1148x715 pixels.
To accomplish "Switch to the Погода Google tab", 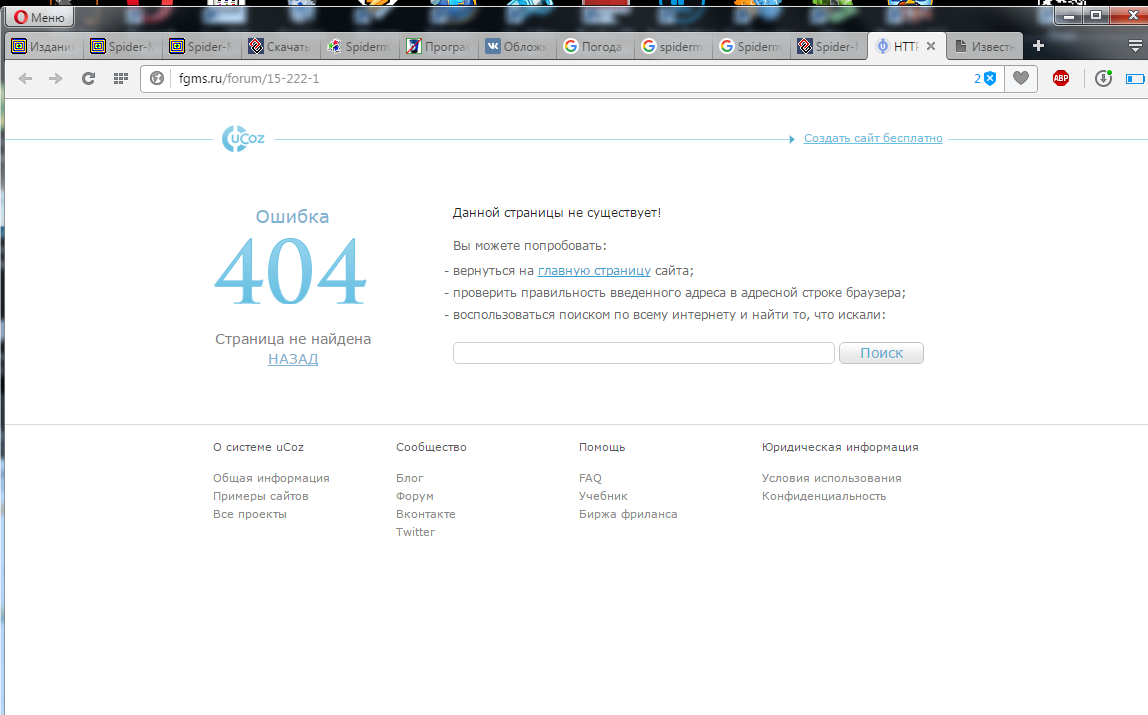I will (x=595, y=46).
